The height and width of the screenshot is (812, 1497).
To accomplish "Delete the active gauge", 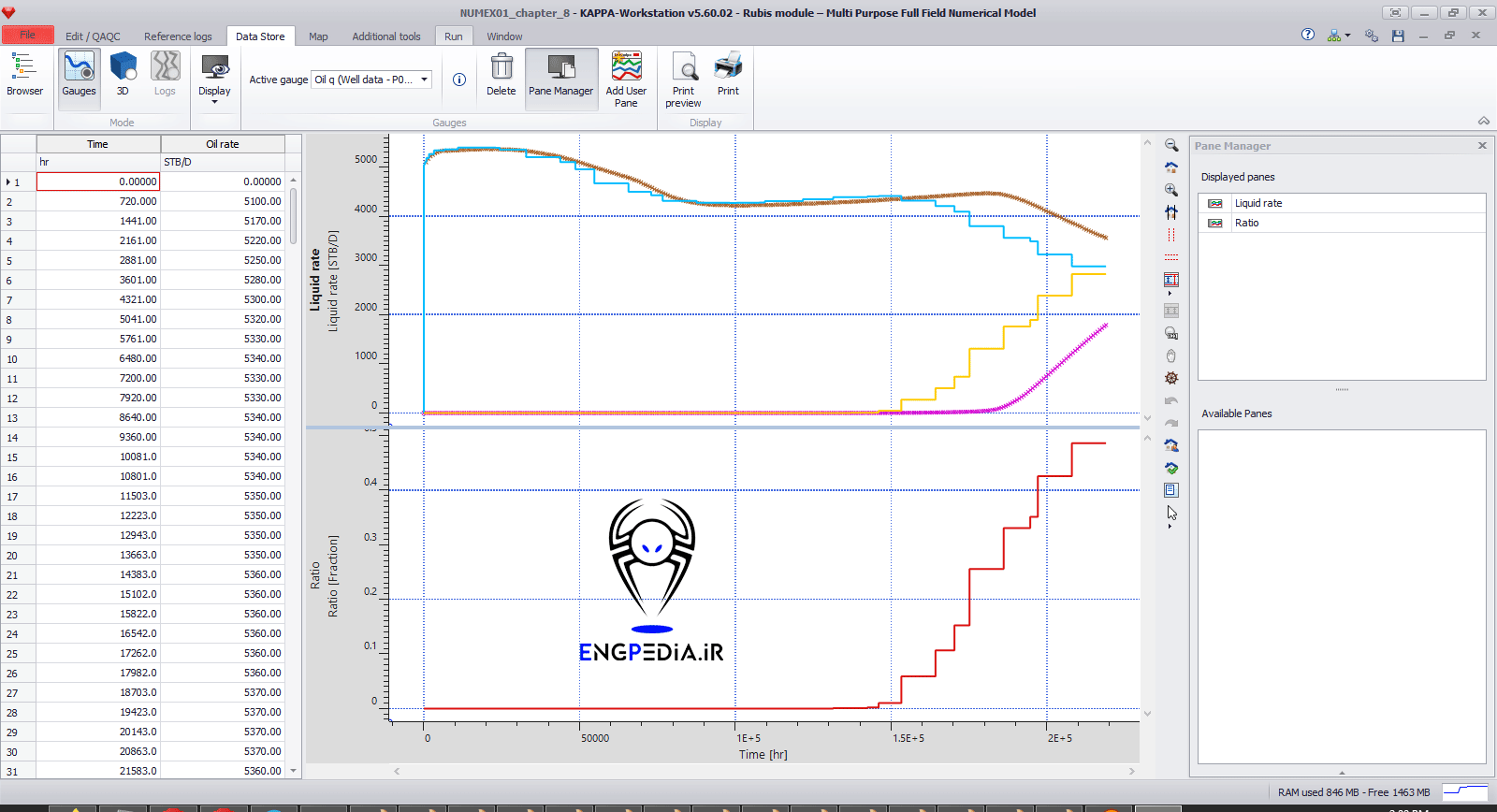I will click(501, 75).
